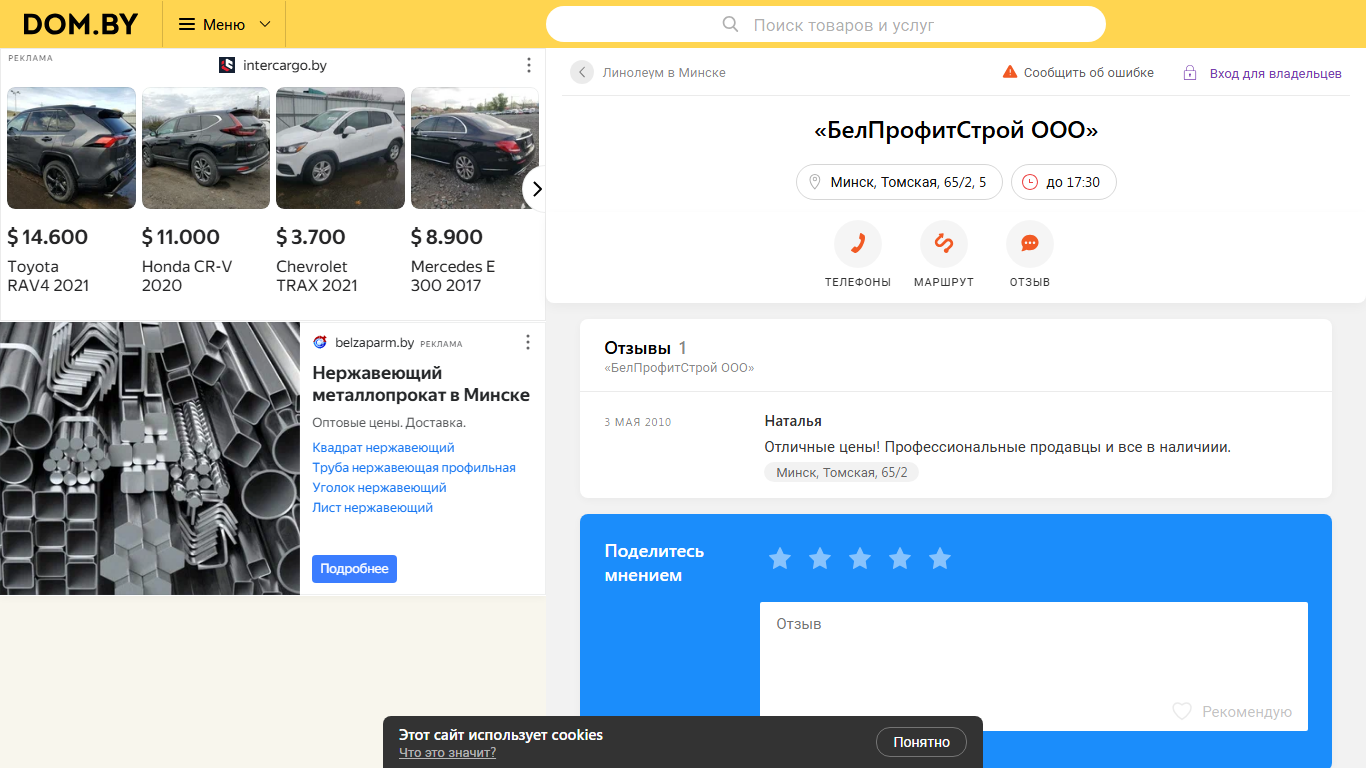The height and width of the screenshot is (768, 1366).
Task: Click the padlock owner login icon
Action: tap(1190, 73)
